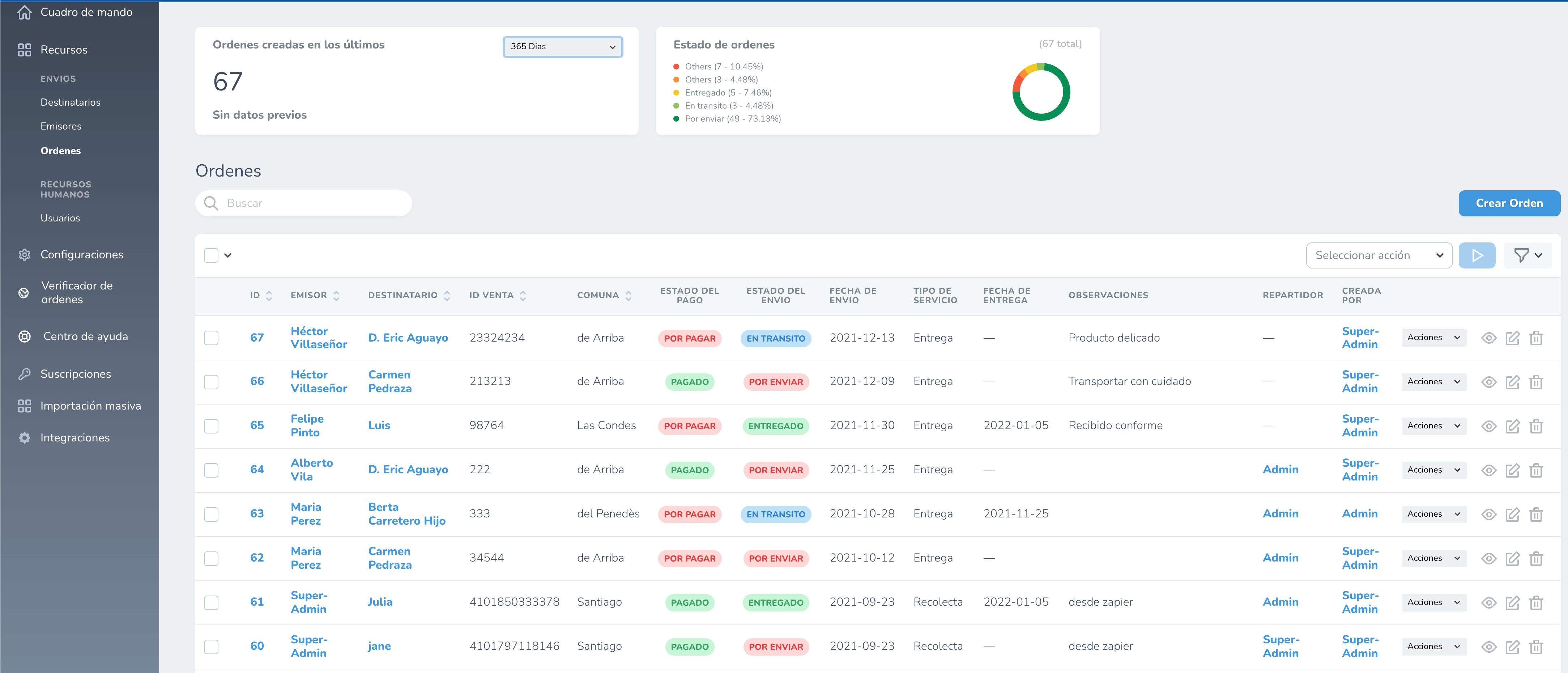Toggle the select-all checkbox in table header
The image size is (1568, 673).
[x=211, y=255]
